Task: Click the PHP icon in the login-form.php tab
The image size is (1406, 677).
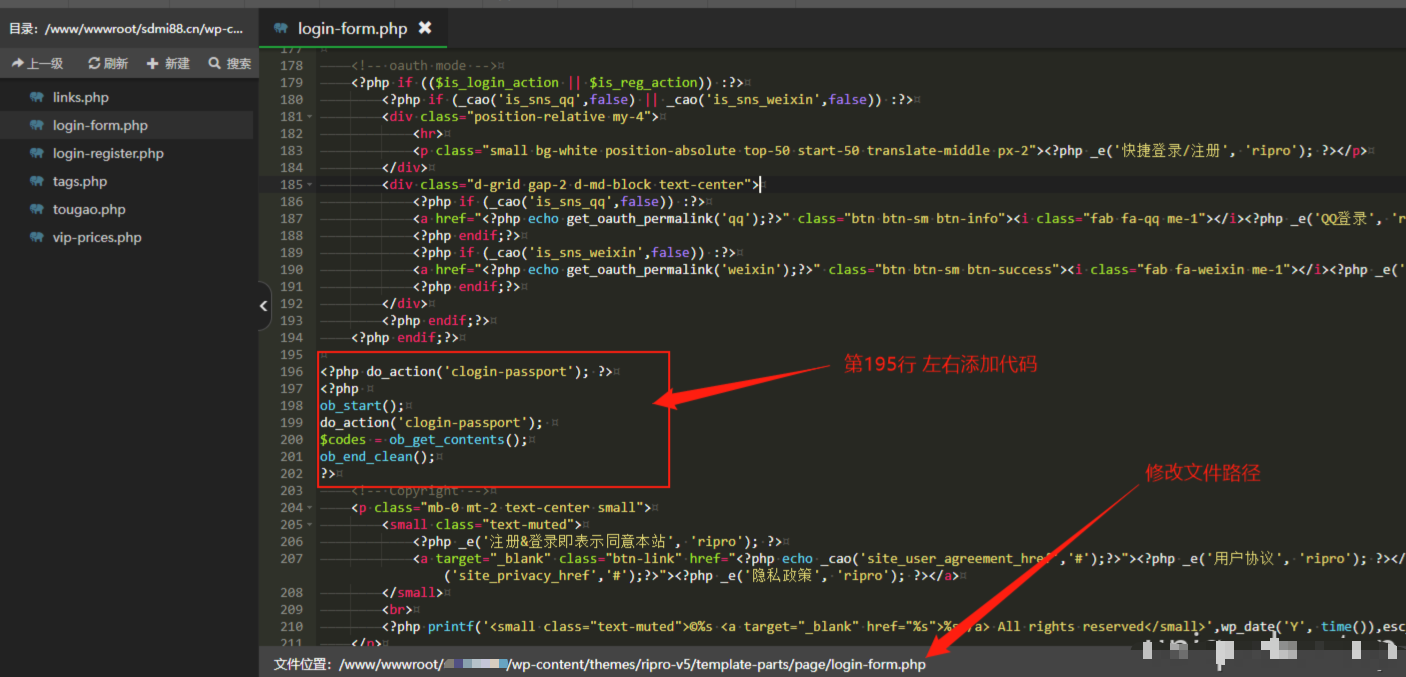Action: pyautogui.click(x=281, y=28)
